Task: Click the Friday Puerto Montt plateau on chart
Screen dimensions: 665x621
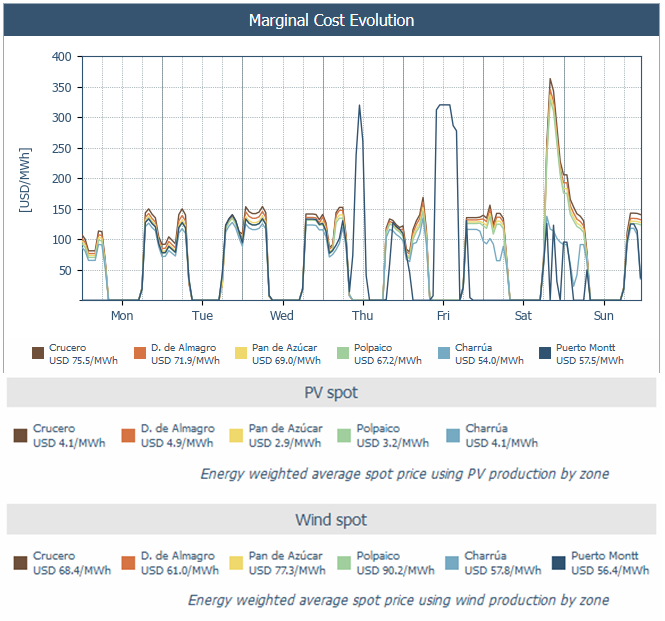Action: [443, 105]
